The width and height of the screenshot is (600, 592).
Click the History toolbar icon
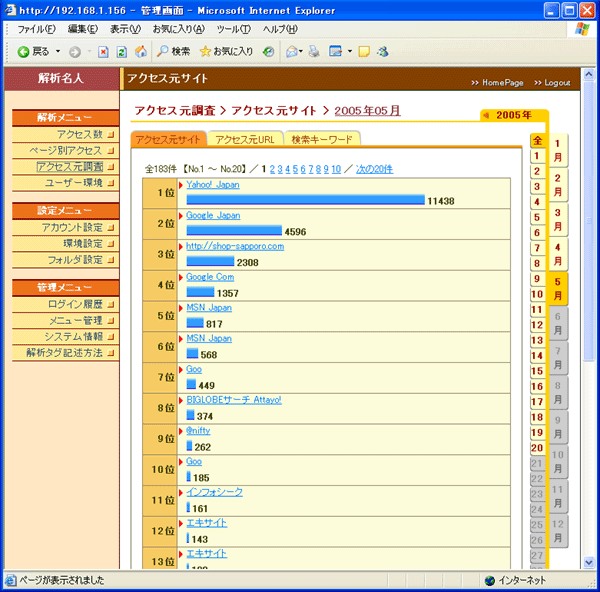tap(268, 51)
